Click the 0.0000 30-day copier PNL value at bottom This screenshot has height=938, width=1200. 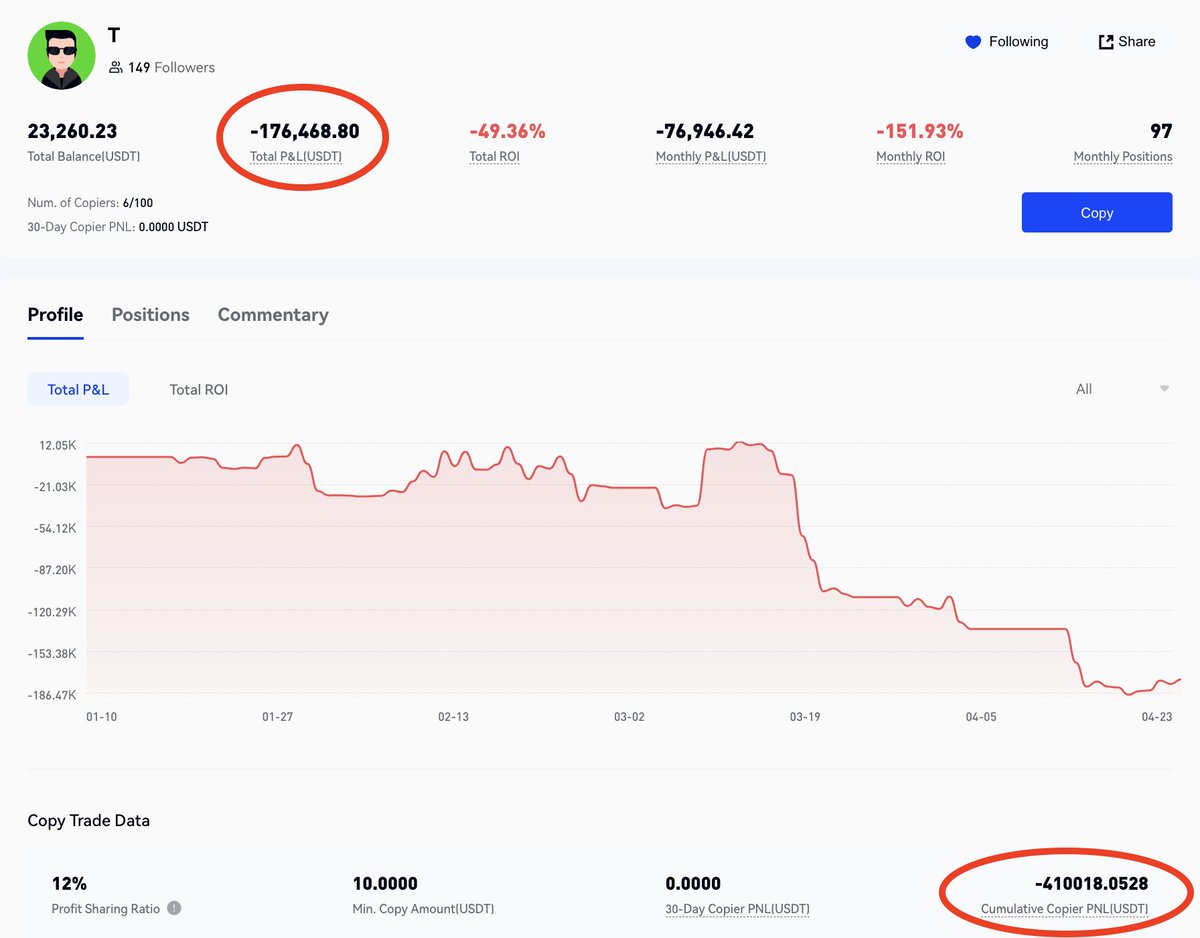[693, 884]
